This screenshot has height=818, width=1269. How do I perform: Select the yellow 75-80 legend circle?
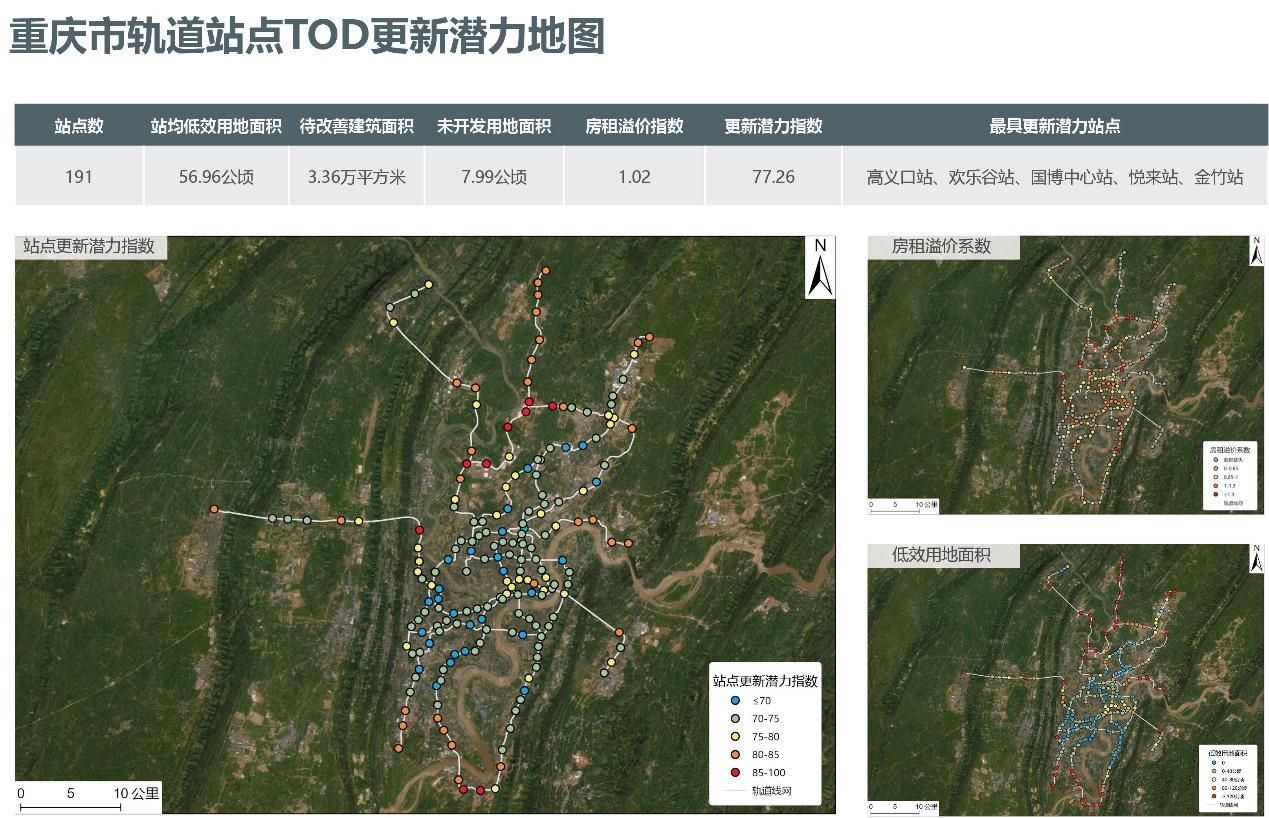pyautogui.click(x=737, y=736)
